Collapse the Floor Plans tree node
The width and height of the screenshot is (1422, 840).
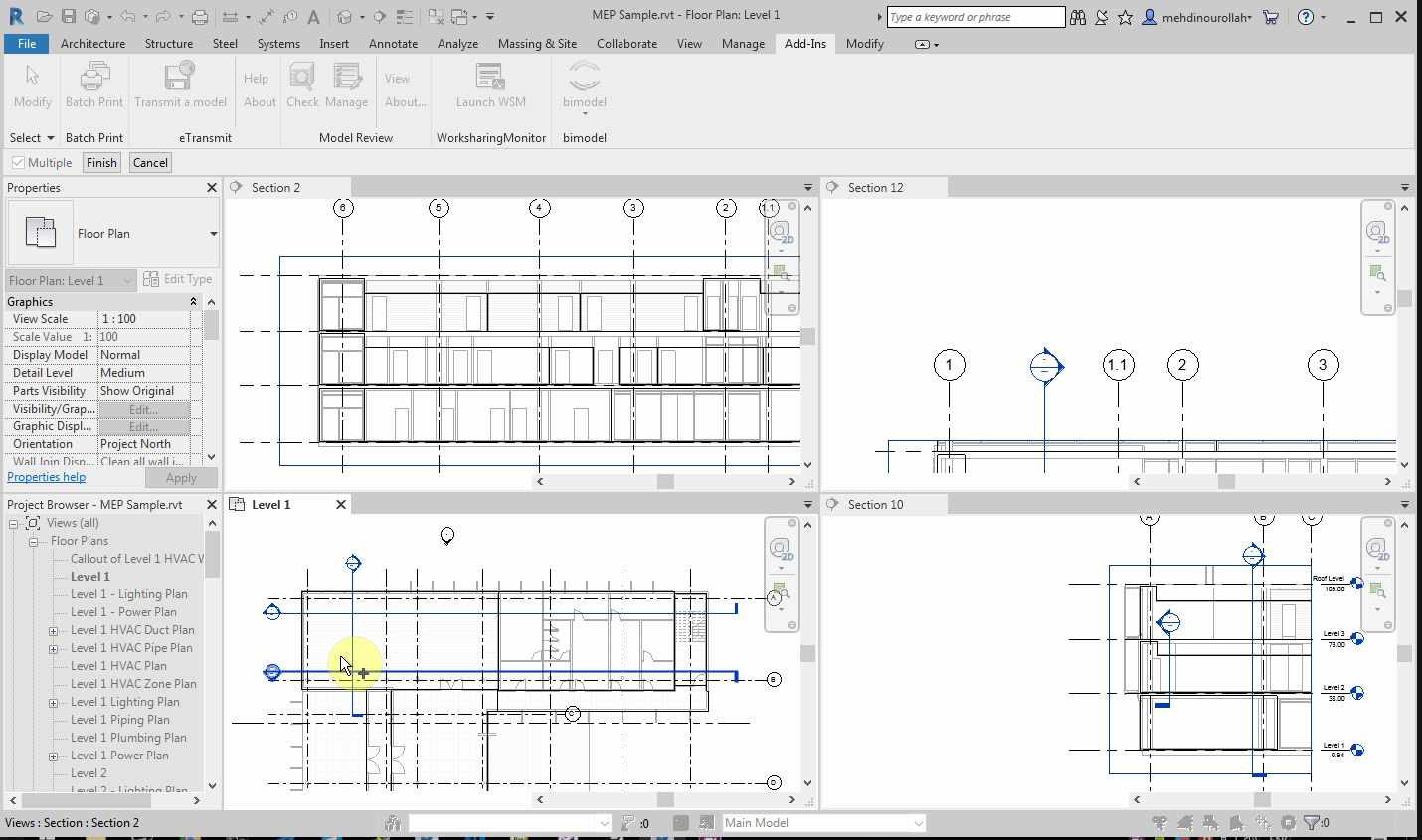[x=33, y=542]
